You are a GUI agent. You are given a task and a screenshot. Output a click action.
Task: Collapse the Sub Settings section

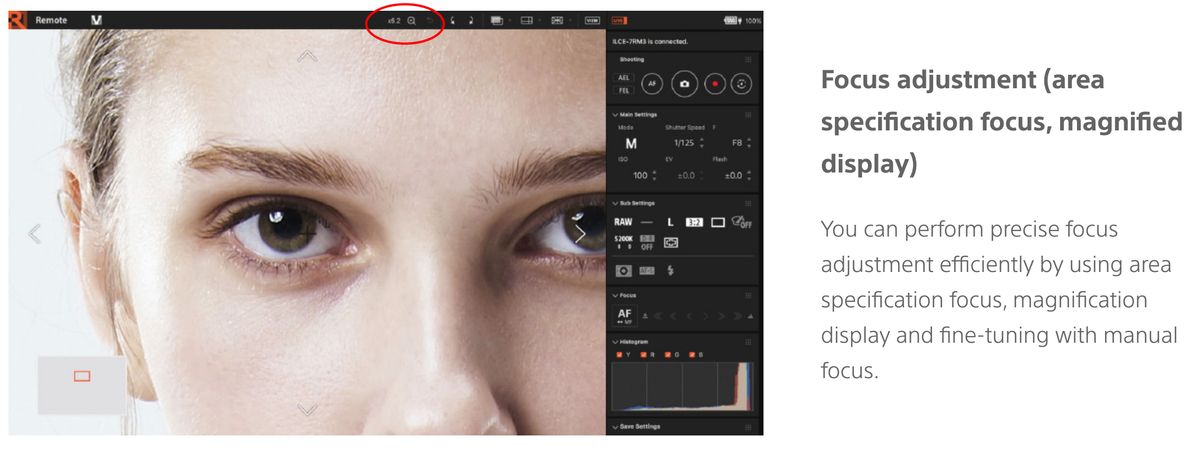pos(615,203)
